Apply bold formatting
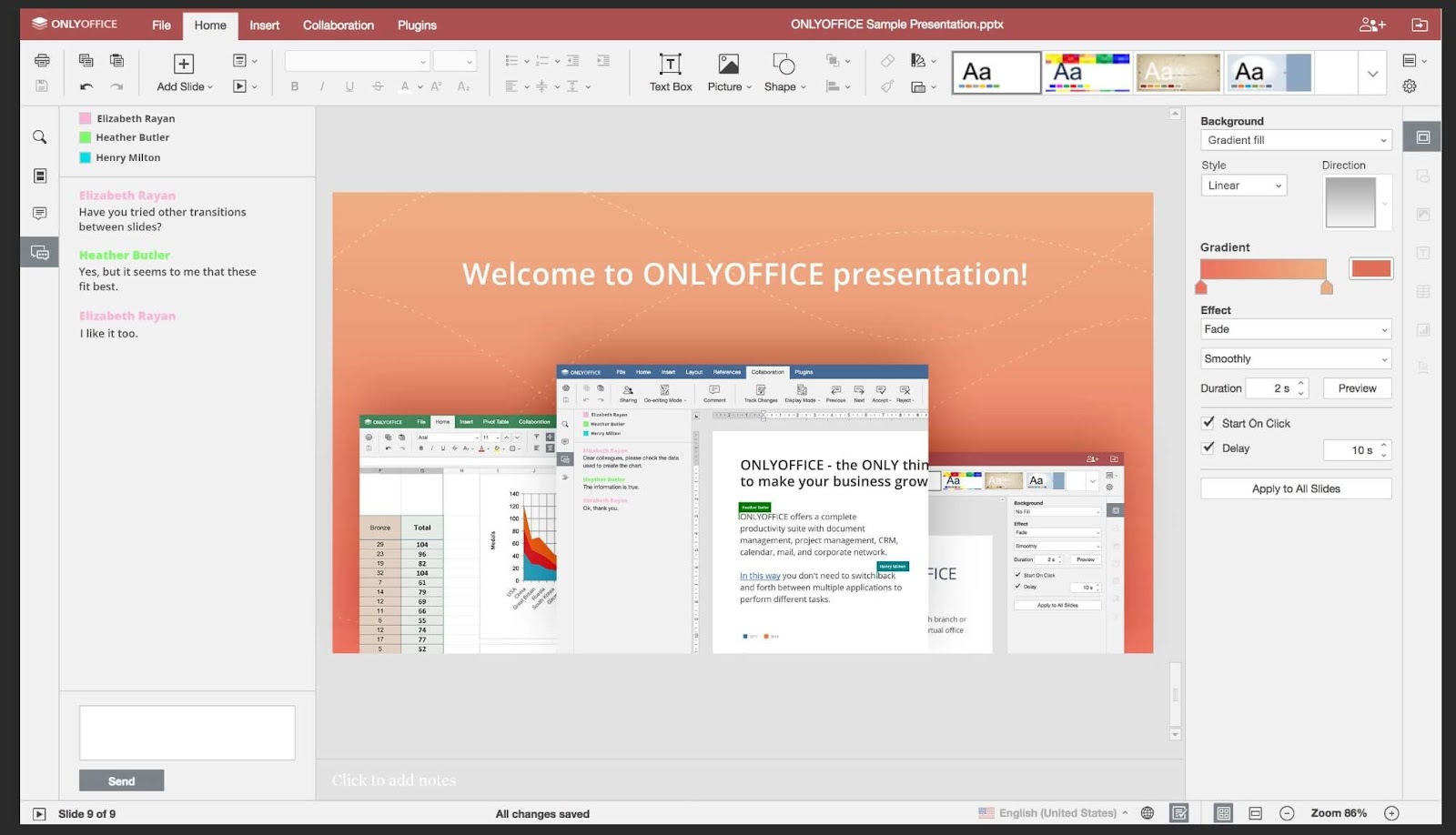 [x=295, y=86]
